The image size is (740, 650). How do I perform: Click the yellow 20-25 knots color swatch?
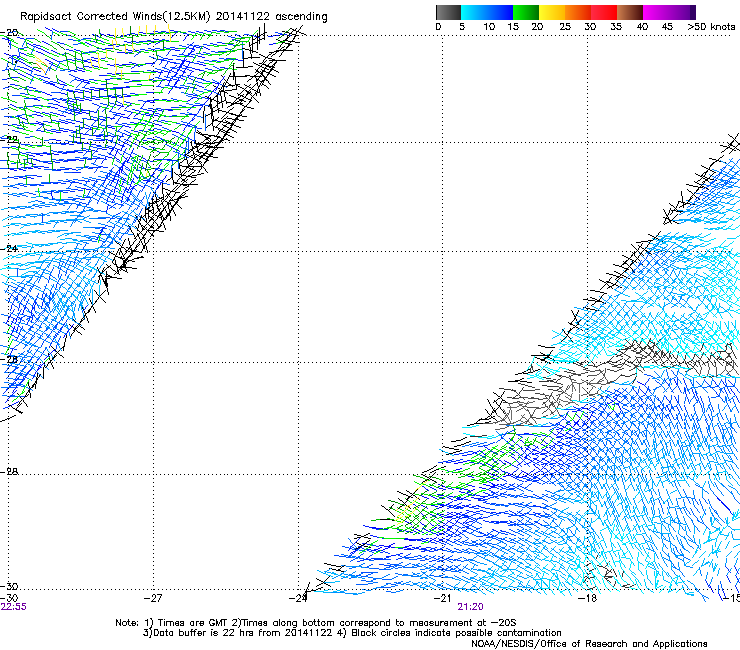[552, 12]
